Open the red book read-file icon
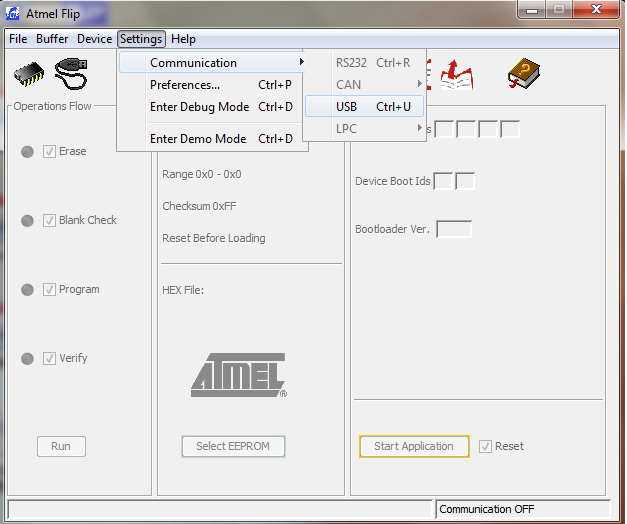Image resolution: width=627 pixels, height=524 pixels. click(x=457, y=75)
